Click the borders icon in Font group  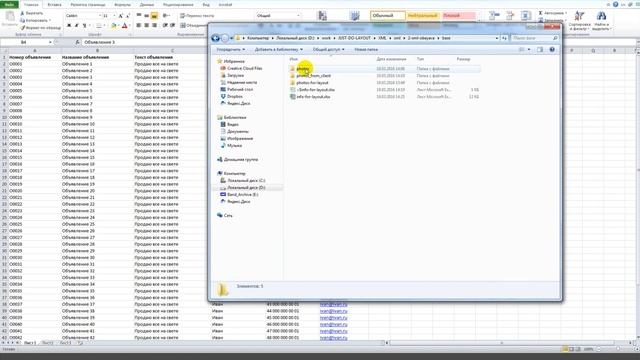(98, 25)
